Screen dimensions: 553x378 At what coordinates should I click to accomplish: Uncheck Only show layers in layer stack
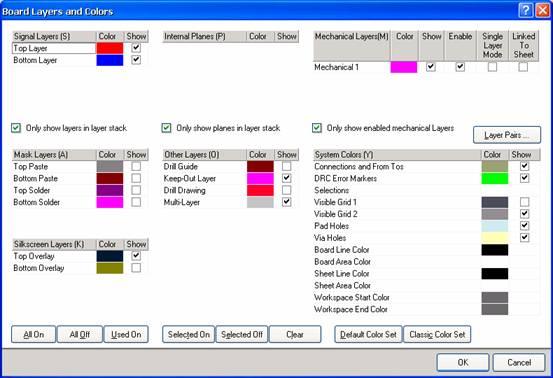[16, 128]
